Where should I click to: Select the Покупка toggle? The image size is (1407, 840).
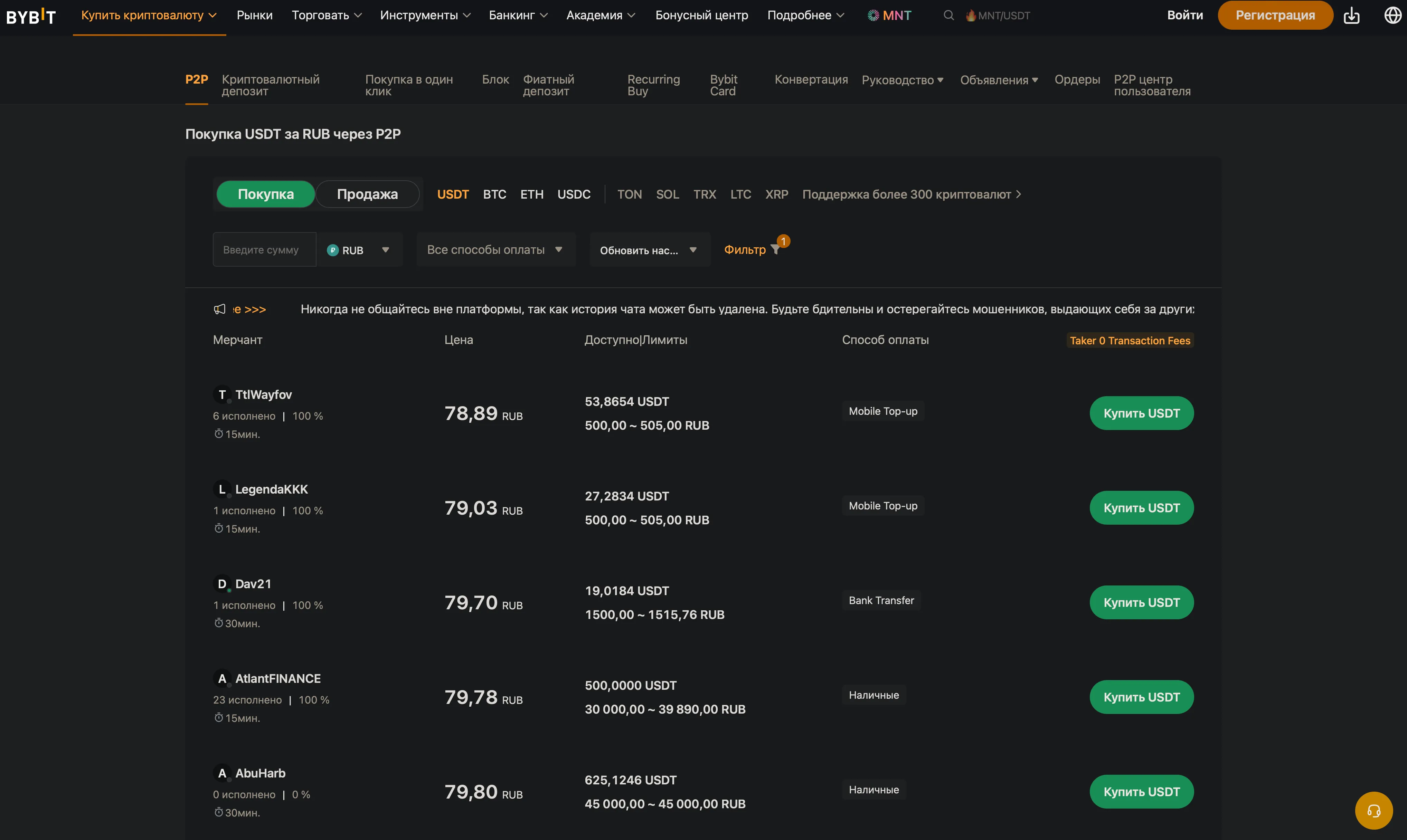tap(266, 194)
